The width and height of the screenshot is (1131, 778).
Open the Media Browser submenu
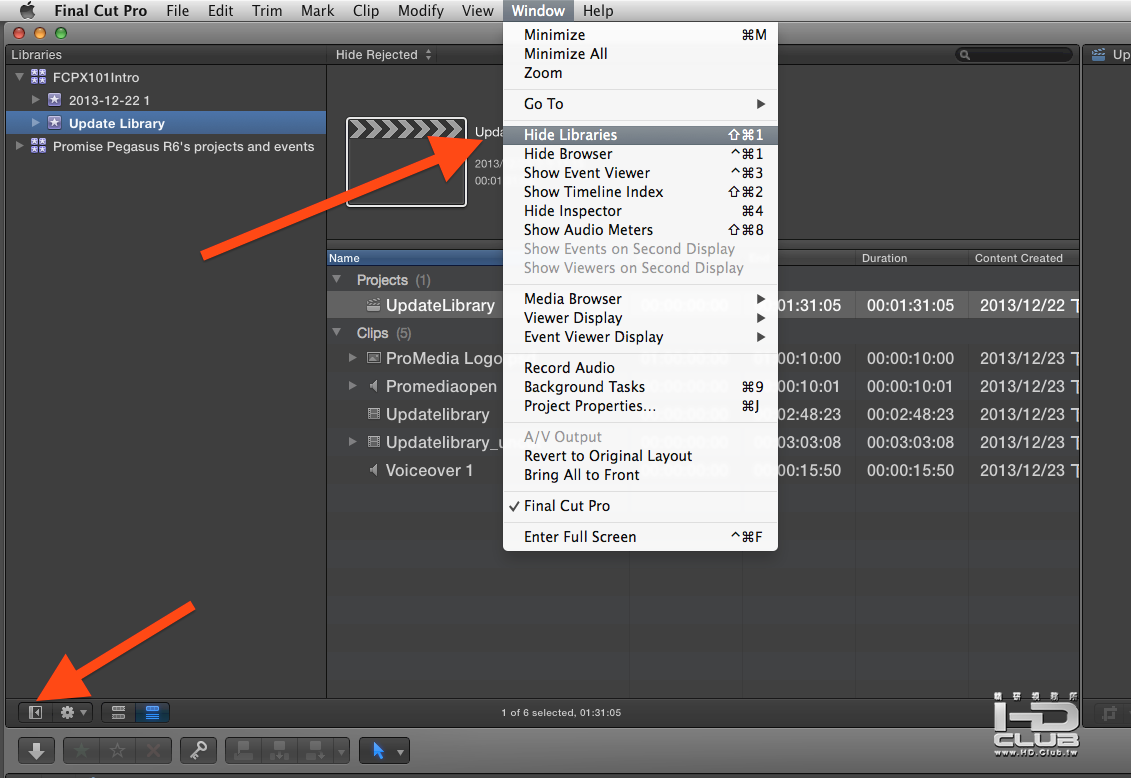(640, 299)
